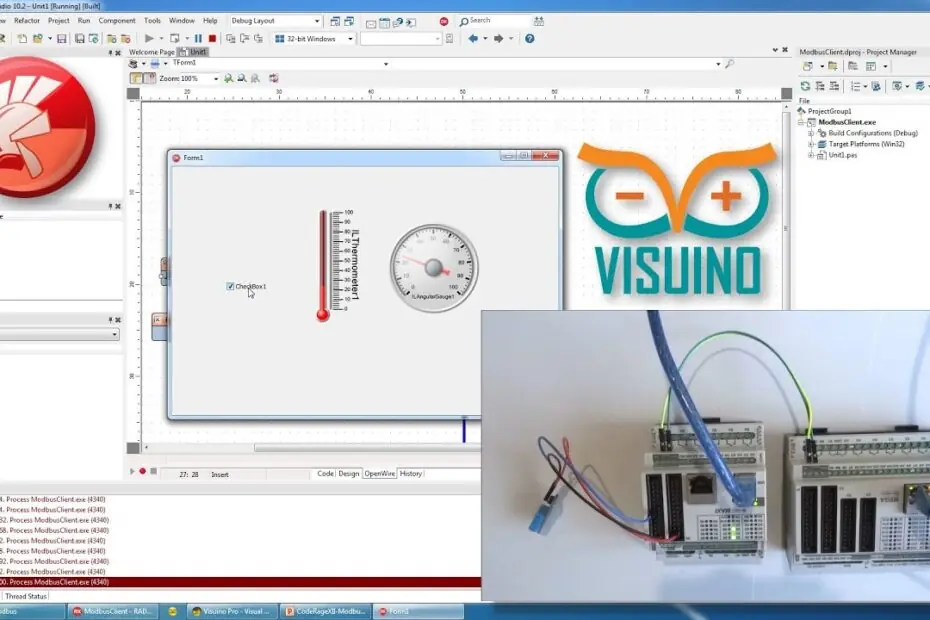Switch to the Unit1 editor tab
The height and width of the screenshot is (620, 930).
tap(193, 52)
